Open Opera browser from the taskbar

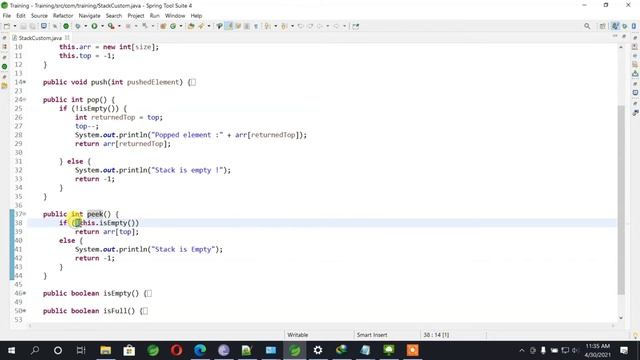[x=176, y=350]
